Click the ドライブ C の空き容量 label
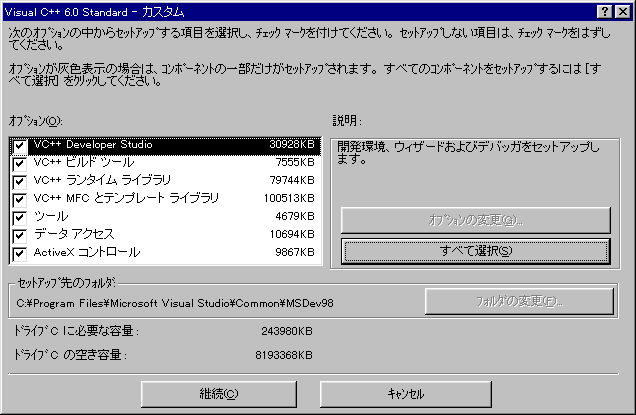This screenshot has width=636, height=415. coord(70,355)
